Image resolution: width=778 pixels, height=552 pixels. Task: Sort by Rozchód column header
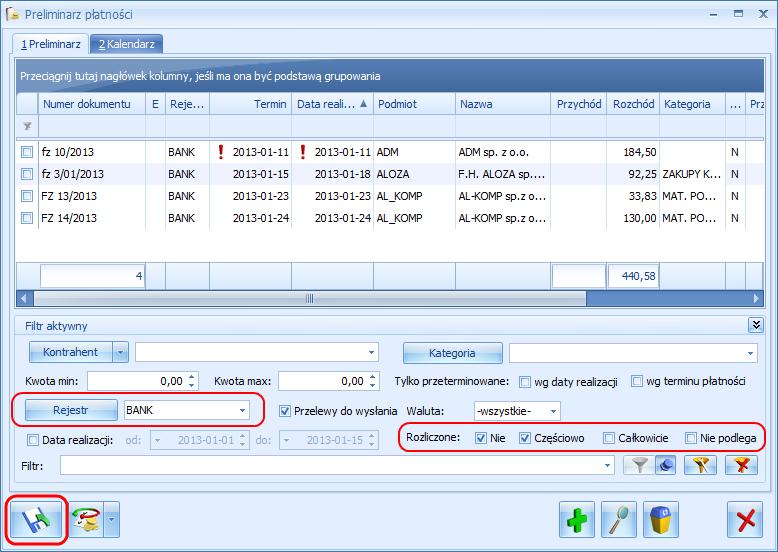point(633,104)
